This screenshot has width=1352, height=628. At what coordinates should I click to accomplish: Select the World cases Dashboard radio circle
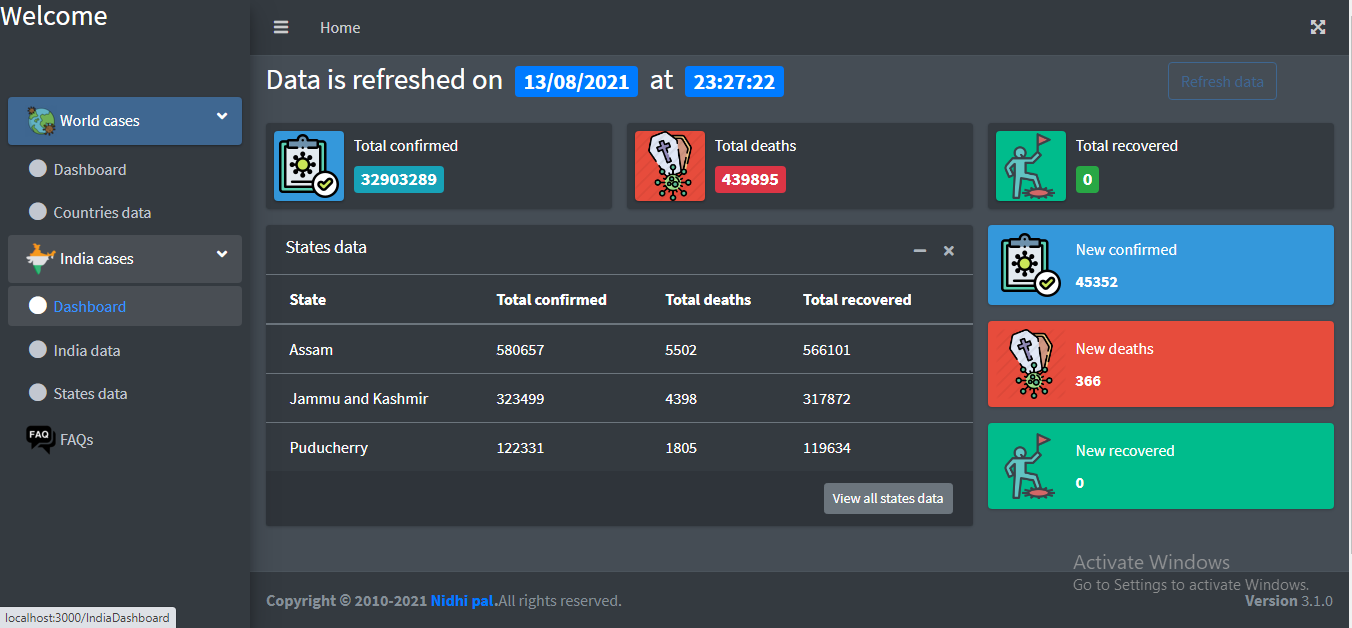click(38, 169)
